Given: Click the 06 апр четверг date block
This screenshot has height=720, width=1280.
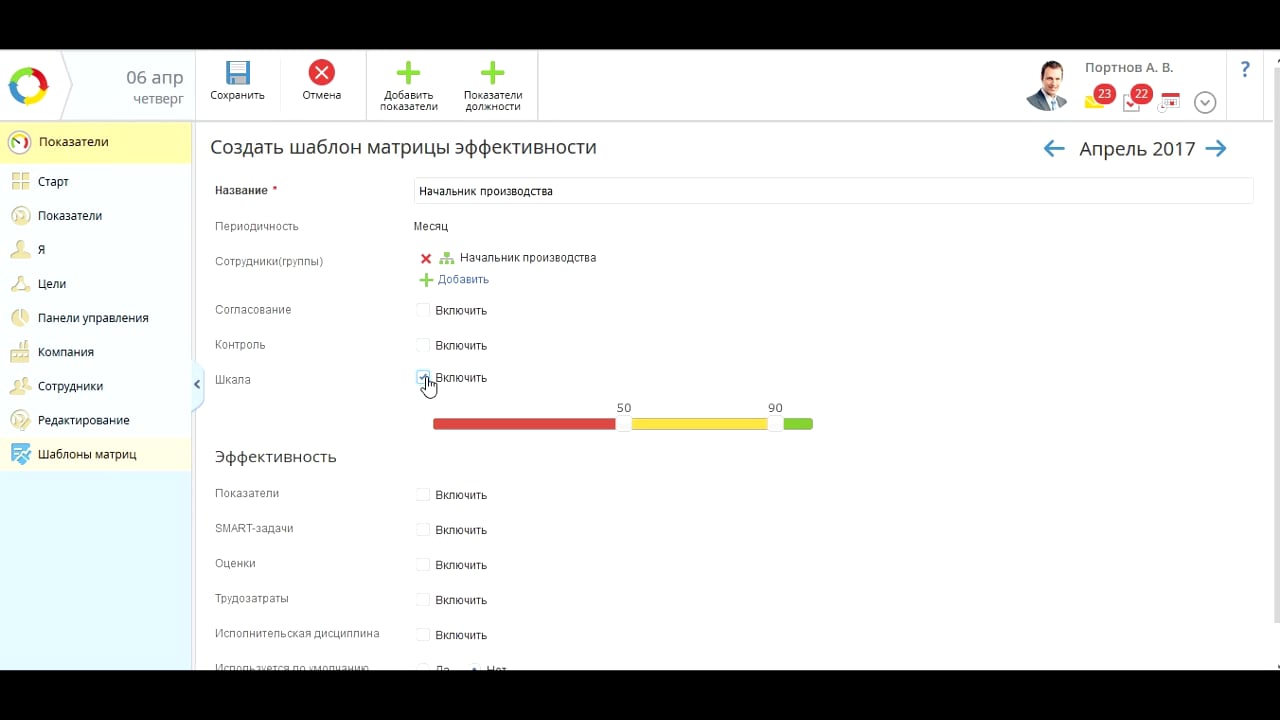Looking at the screenshot, I should pyautogui.click(x=155, y=87).
